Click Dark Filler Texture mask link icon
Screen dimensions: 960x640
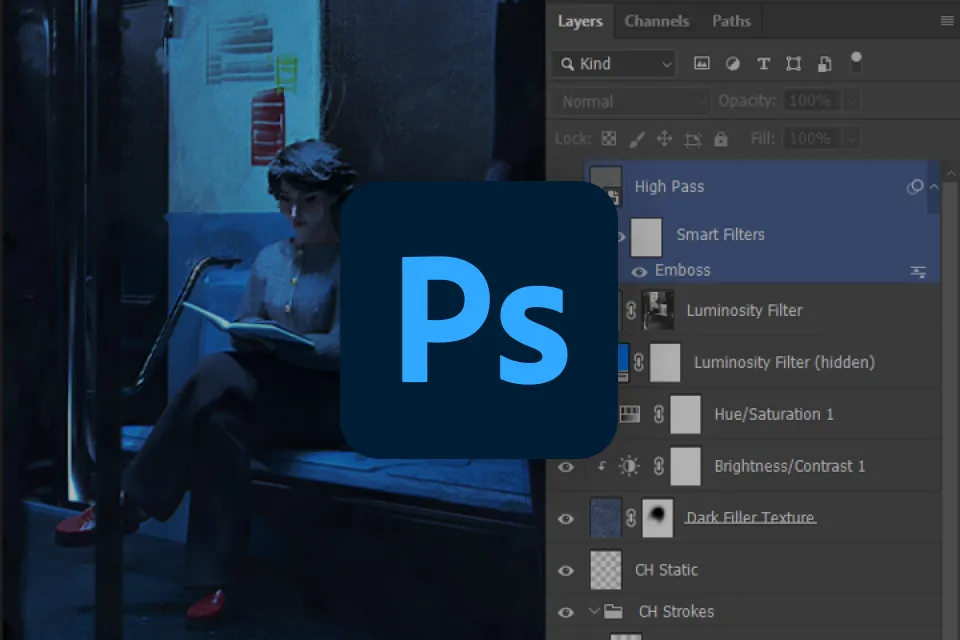pos(631,518)
